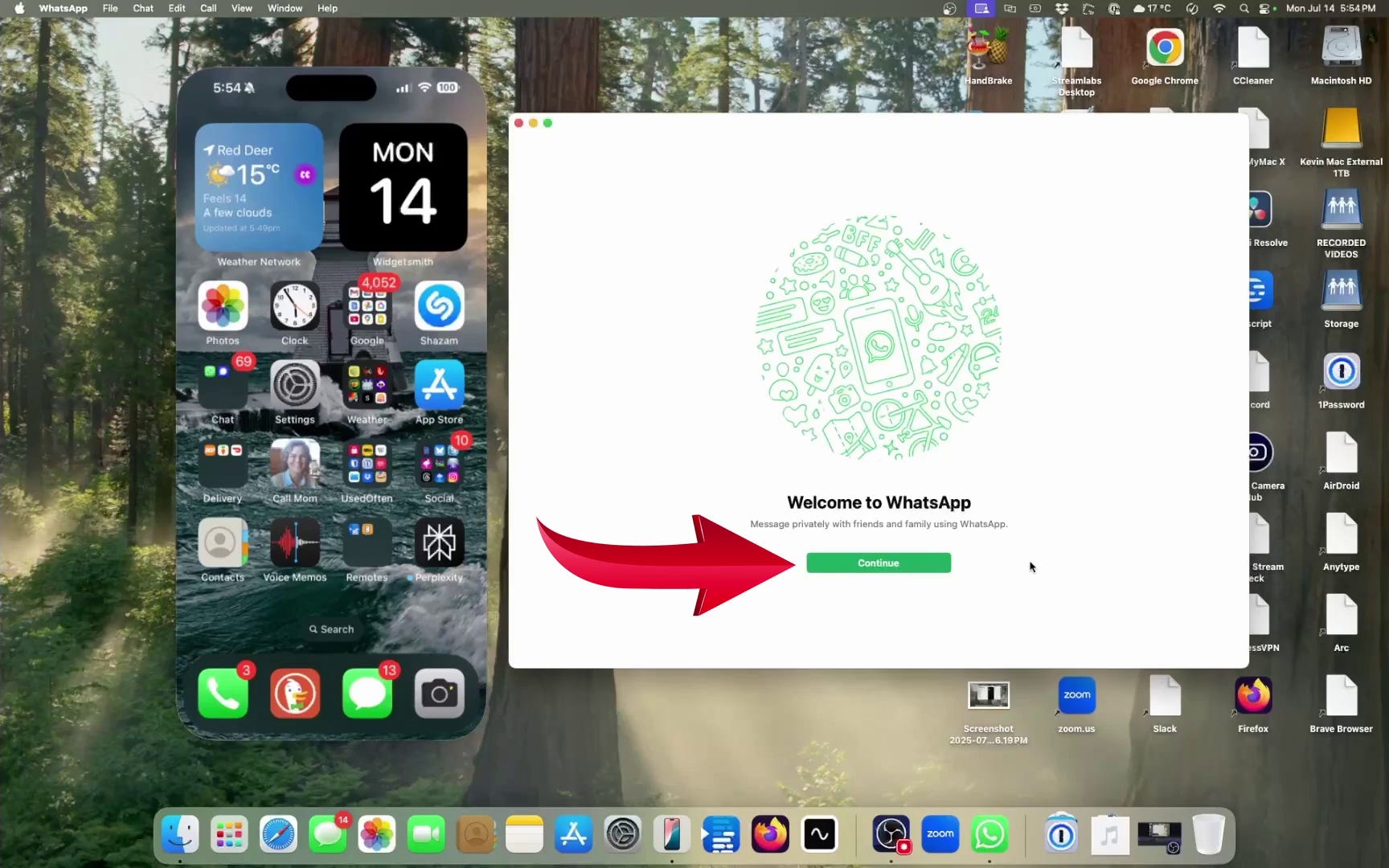Open Launchpad from the Dock

[229, 835]
